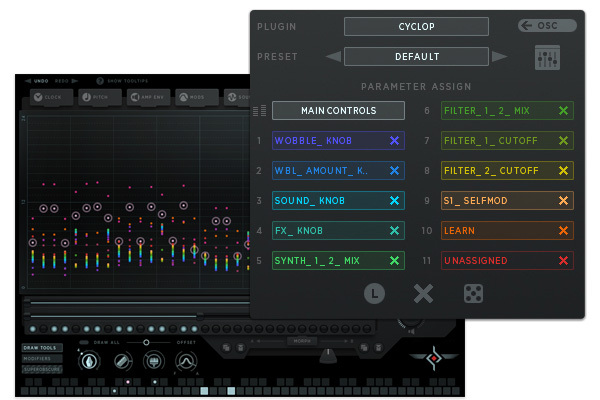Select the SOUND_KNOB parameter slot
This screenshot has width=600, height=400.
click(x=338, y=201)
